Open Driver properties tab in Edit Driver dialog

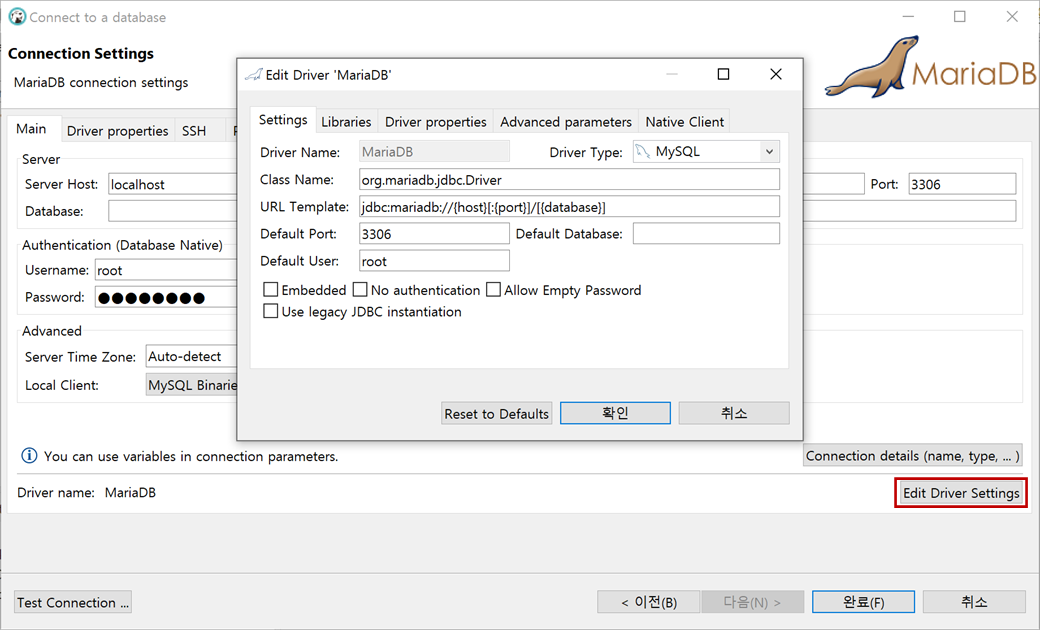pos(436,122)
